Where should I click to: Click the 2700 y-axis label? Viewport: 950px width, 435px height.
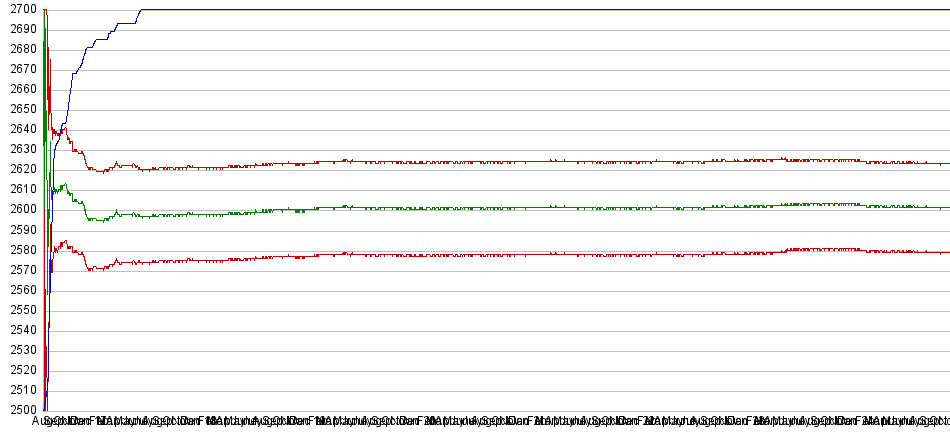click(x=19, y=9)
